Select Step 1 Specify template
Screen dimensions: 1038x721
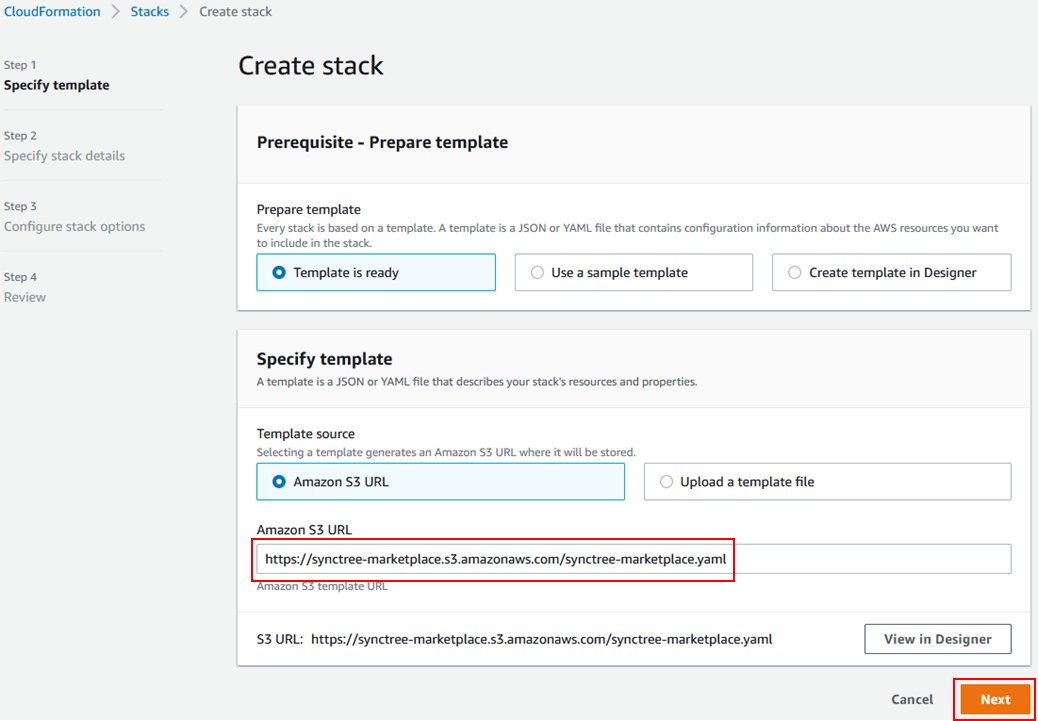[56, 85]
